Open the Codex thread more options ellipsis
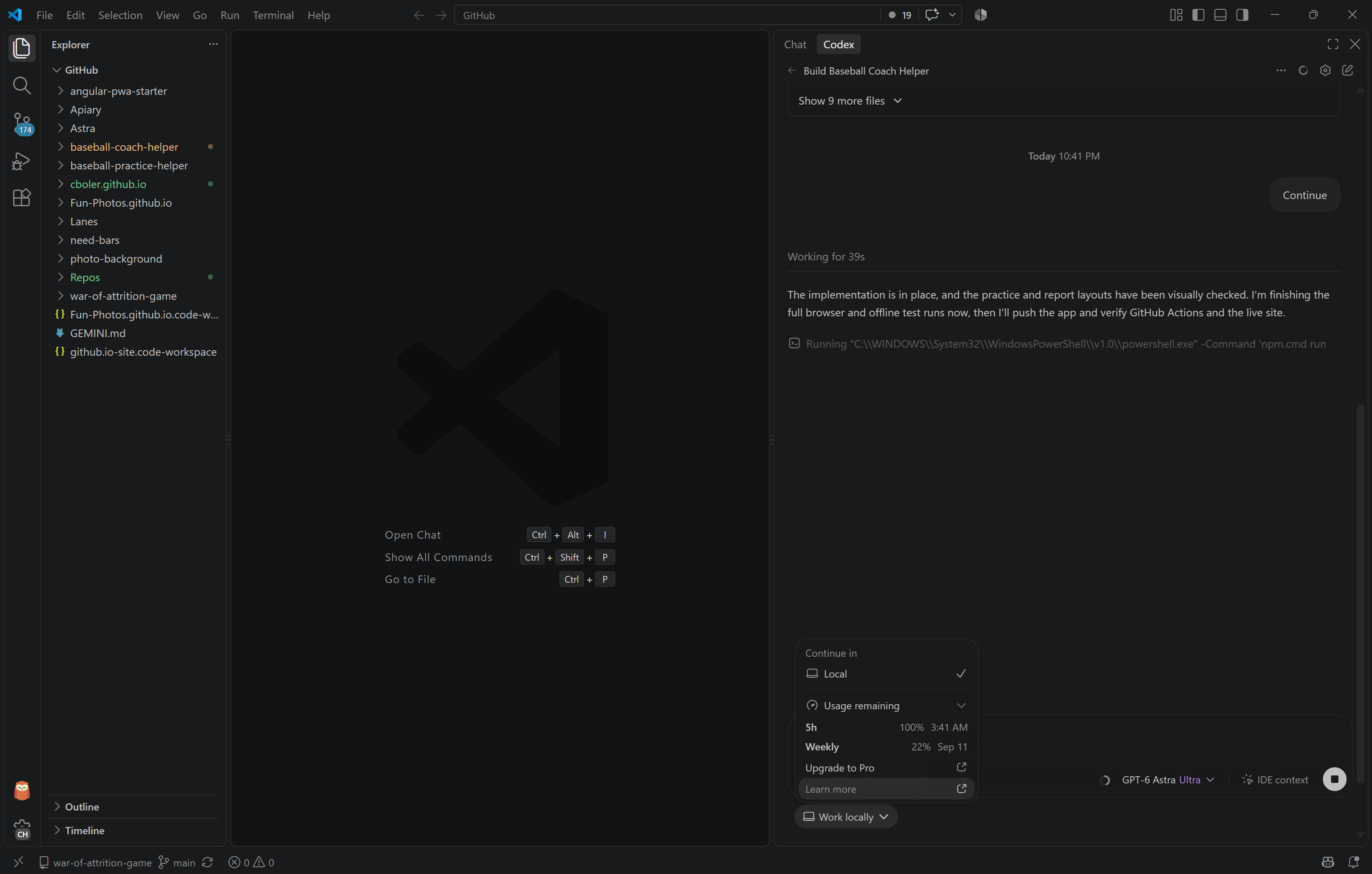Viewport: 1372px width, 874px height. (1281, 71)
